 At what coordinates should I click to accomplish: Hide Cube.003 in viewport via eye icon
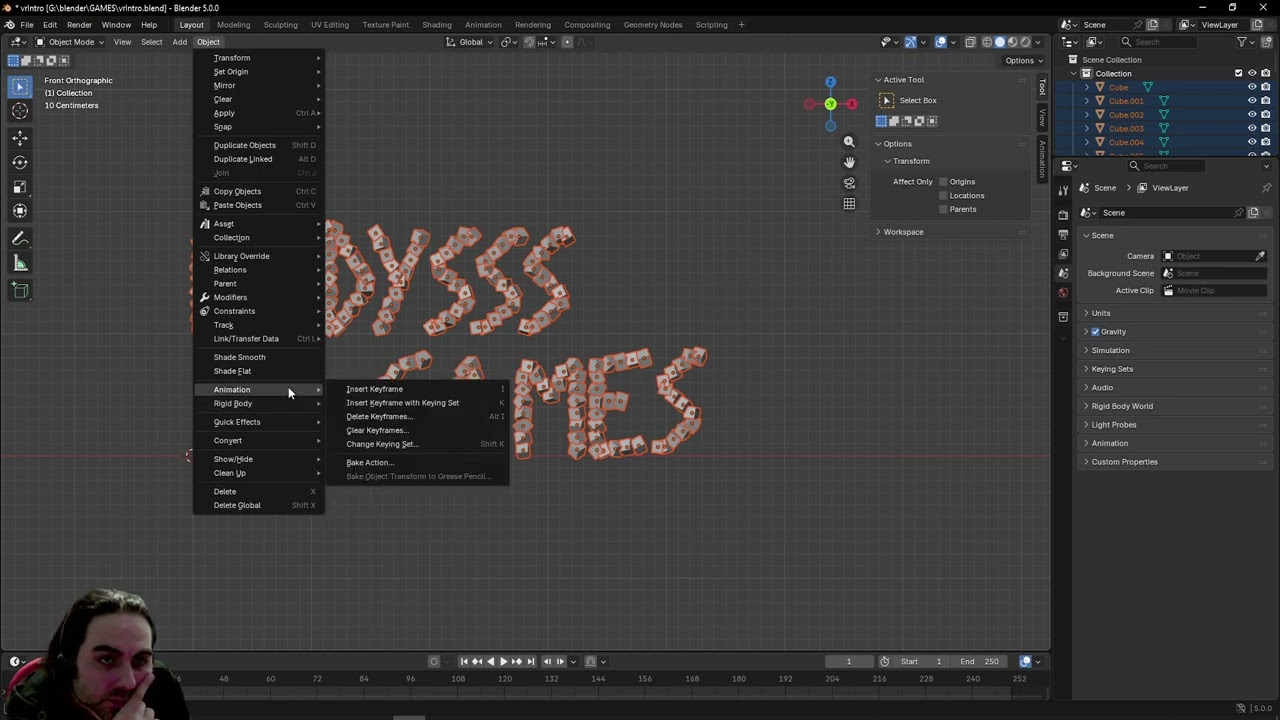coord(1251,129)
